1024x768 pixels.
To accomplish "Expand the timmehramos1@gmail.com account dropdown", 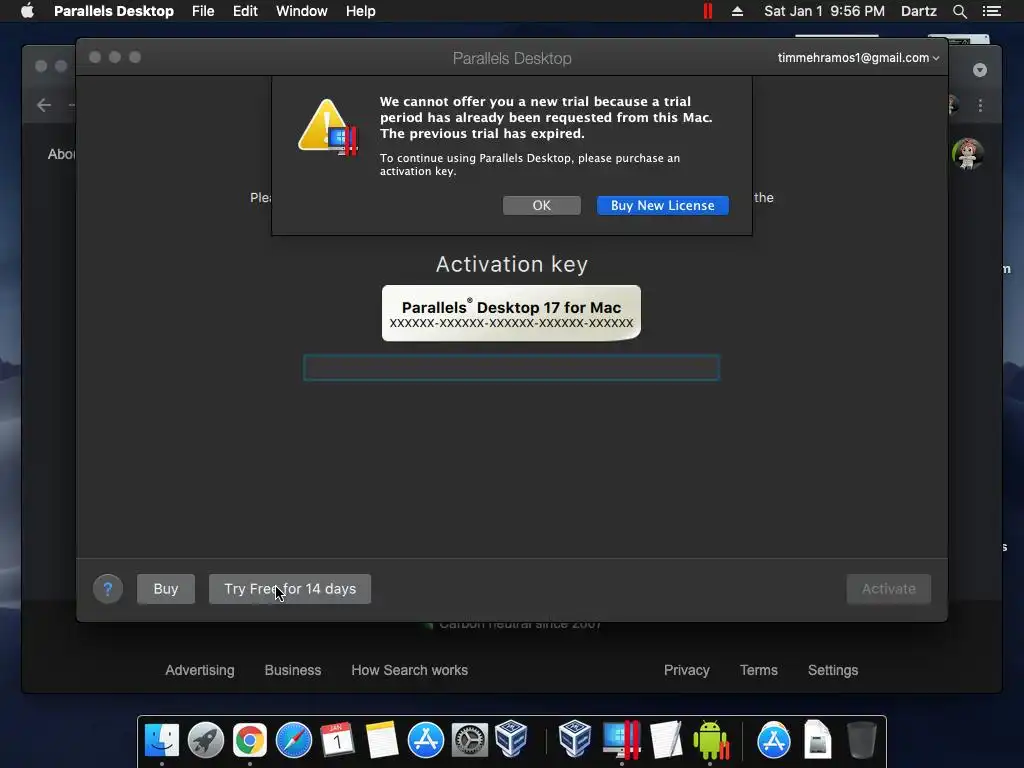I will pyautogui.click(x=858, y=57).
